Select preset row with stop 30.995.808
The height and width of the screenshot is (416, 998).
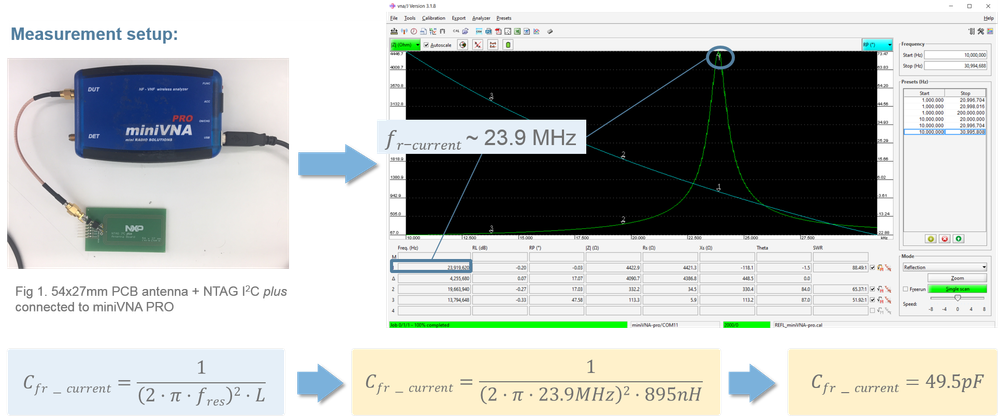[945, 132]
